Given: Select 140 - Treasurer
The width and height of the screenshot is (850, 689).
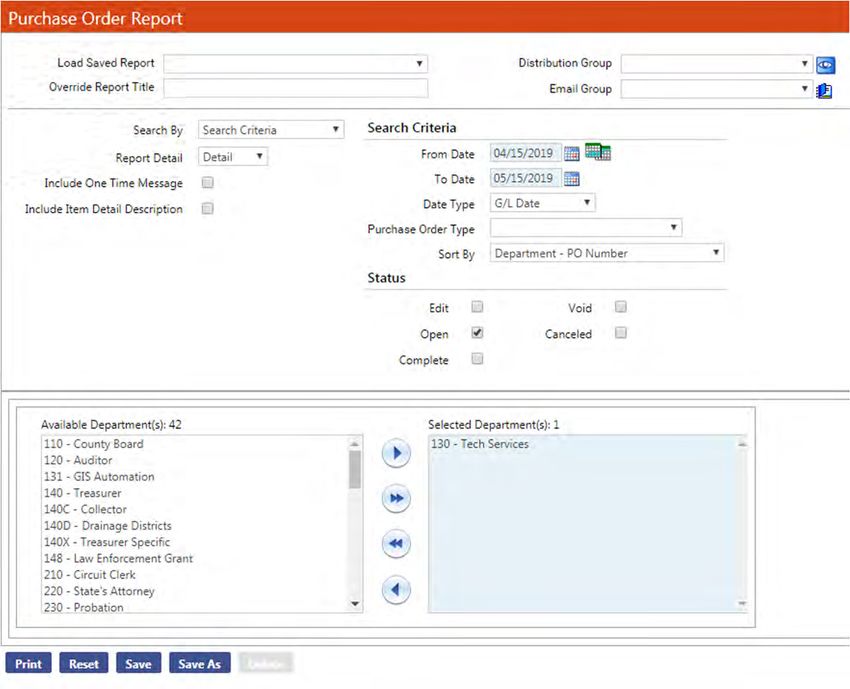Looking at the screenshot, I should pos(82,493).
